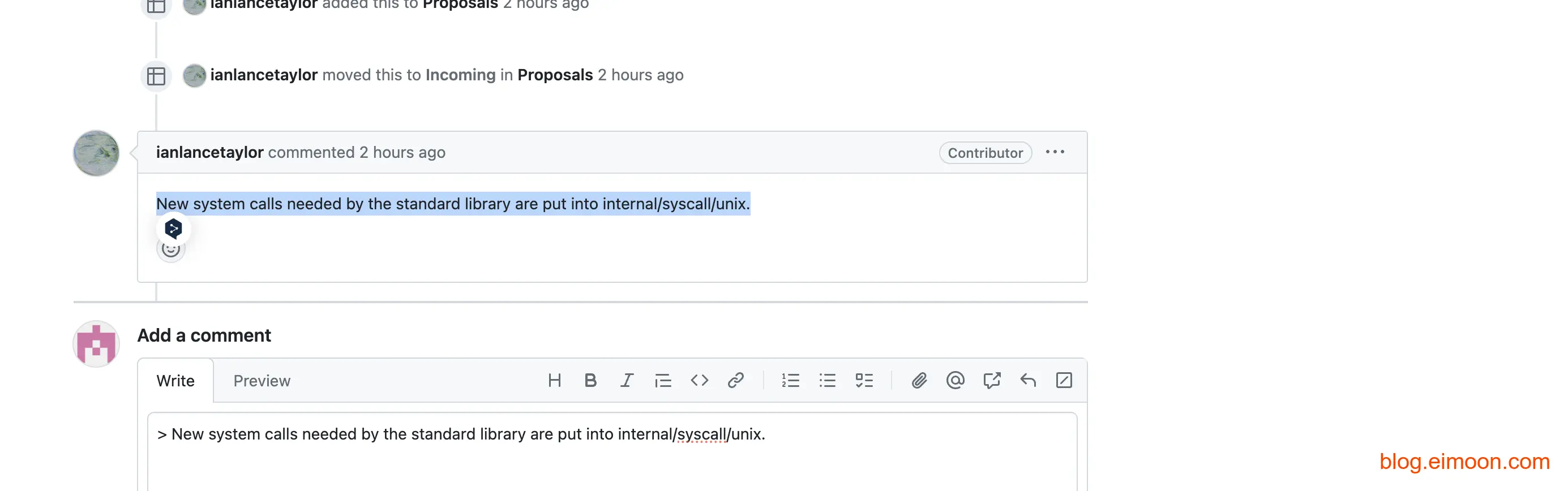1568x491 pixels.
Task: Open the comment options three-dot menu
Action: pyautogui.click(x=1055, y=152)
